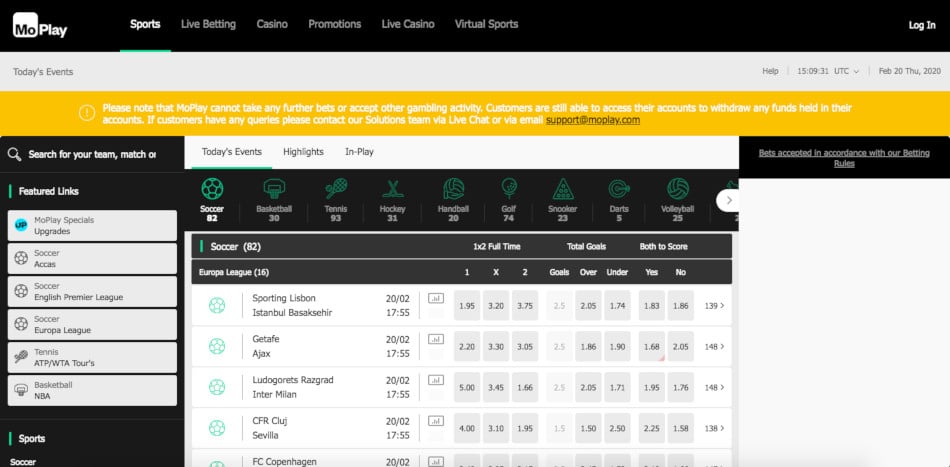Expand 148 more markets for Ludogorets Razgrad
The width and height of the screenshot is (950, 467).
point(714,387)
